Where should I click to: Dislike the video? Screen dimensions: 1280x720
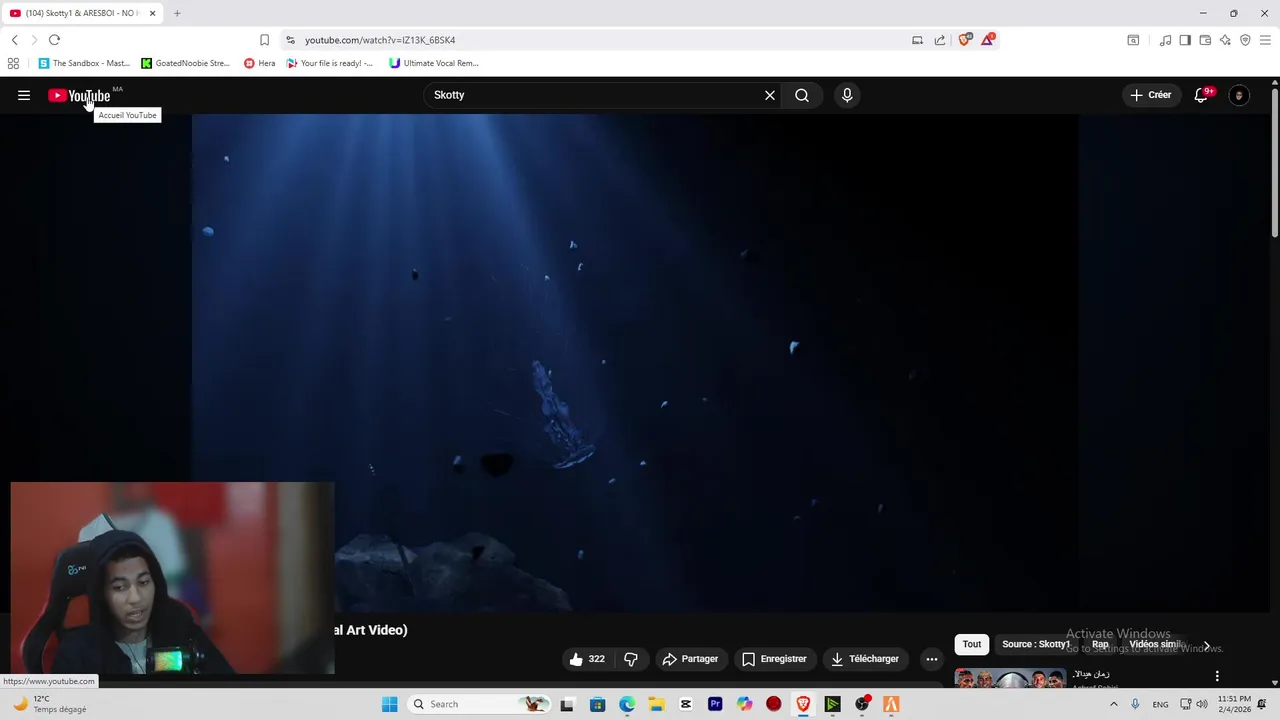(x=631, y=659)
